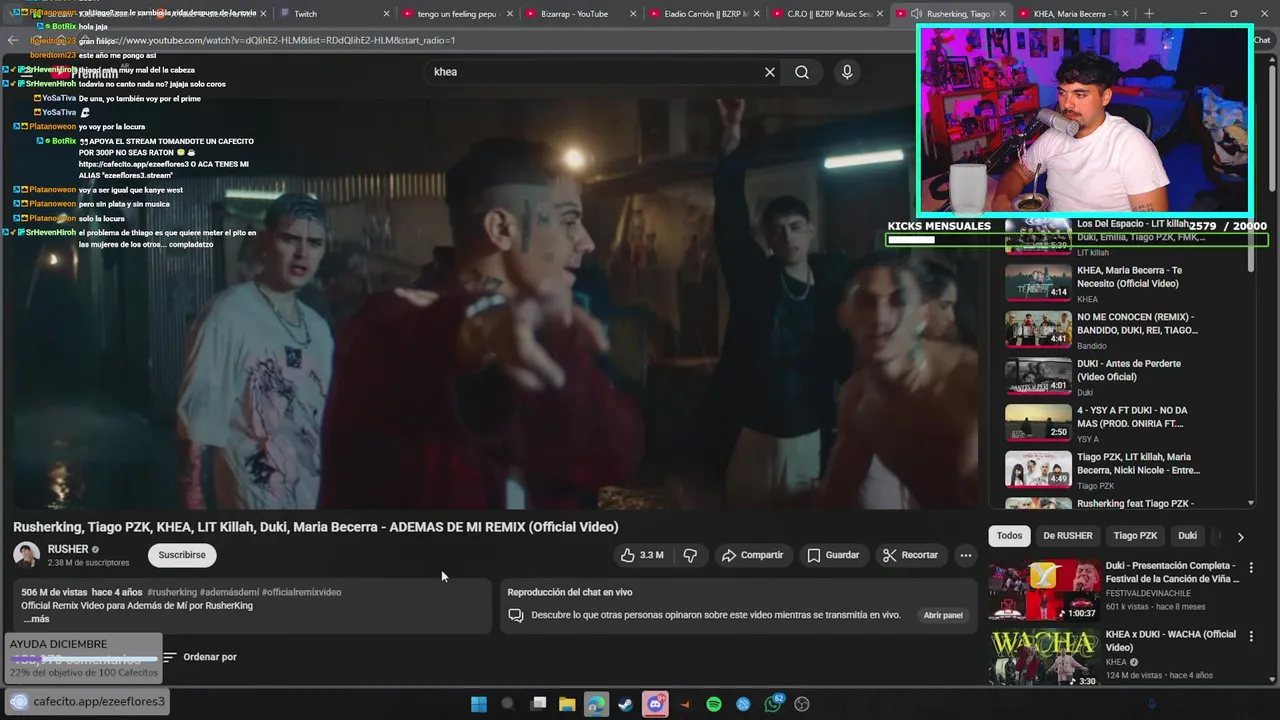
Task: Switch to Eladio Carrión BZRP tab
Action: (702, 13)
